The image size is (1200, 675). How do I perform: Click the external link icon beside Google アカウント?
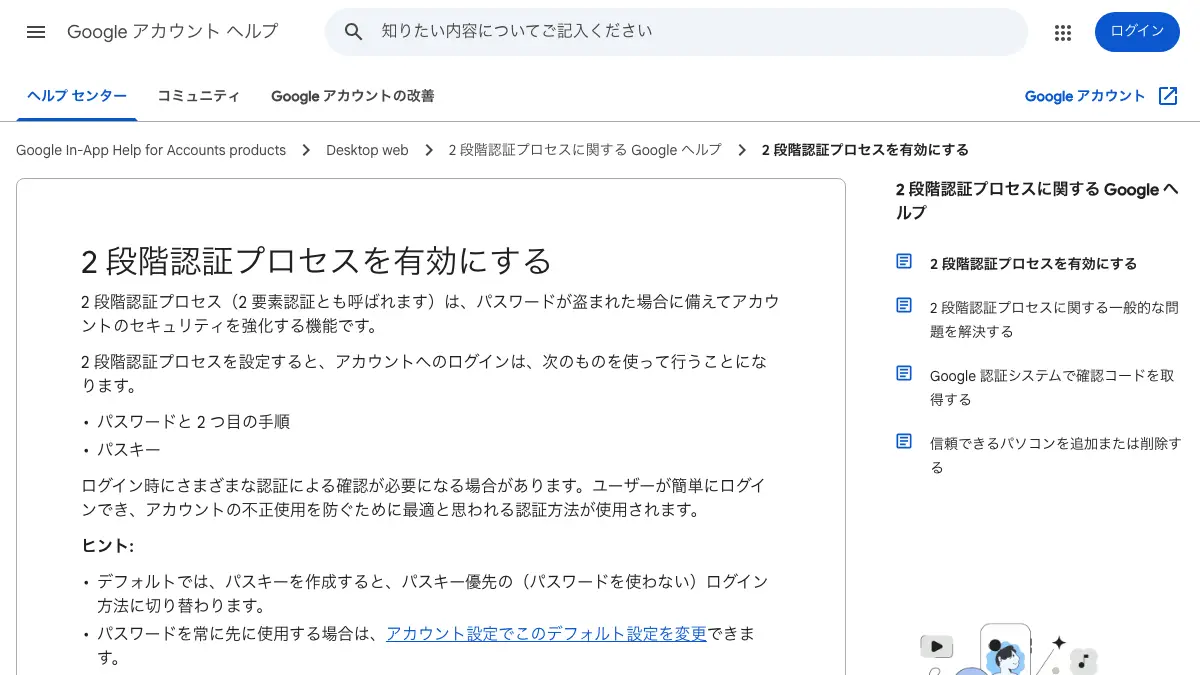pos(1168,96)
